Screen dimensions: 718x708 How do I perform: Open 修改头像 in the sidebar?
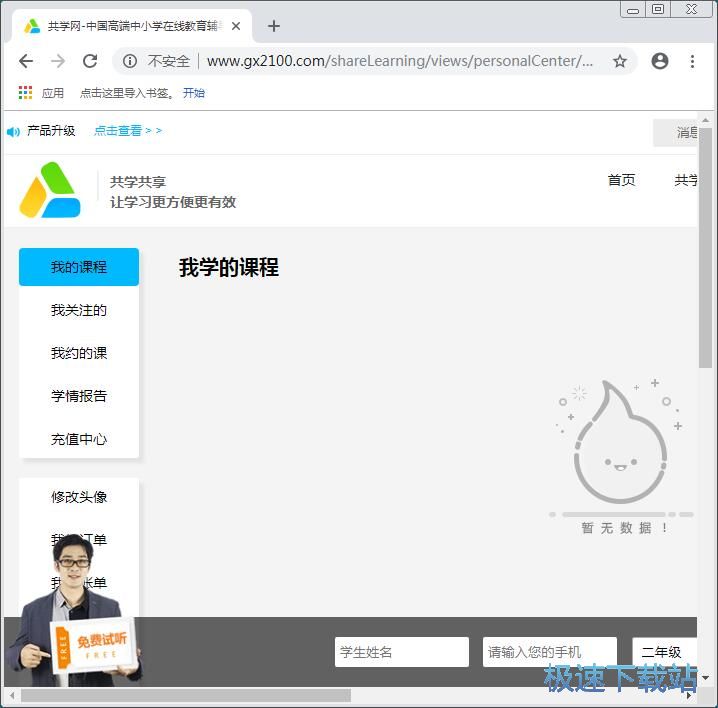[x=79, y=497]
